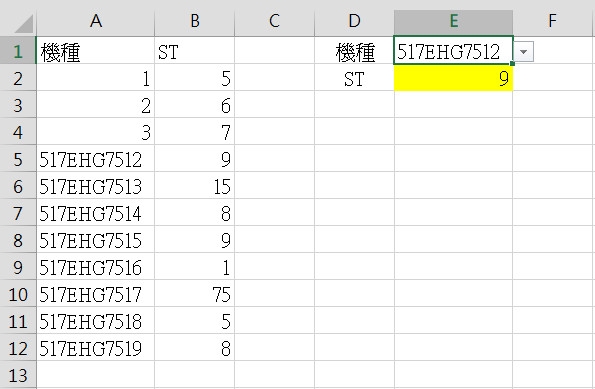Click cell B10 showing 75

pos(195,294)
